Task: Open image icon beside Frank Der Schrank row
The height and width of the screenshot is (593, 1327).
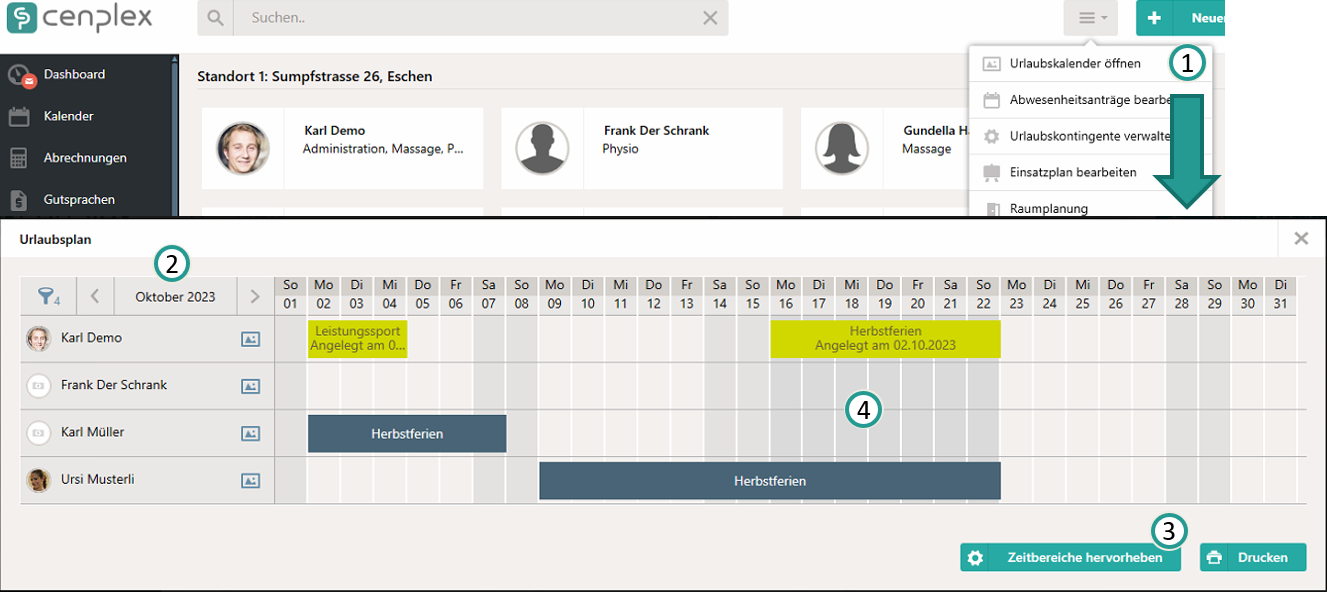Action: coord(250,386)
